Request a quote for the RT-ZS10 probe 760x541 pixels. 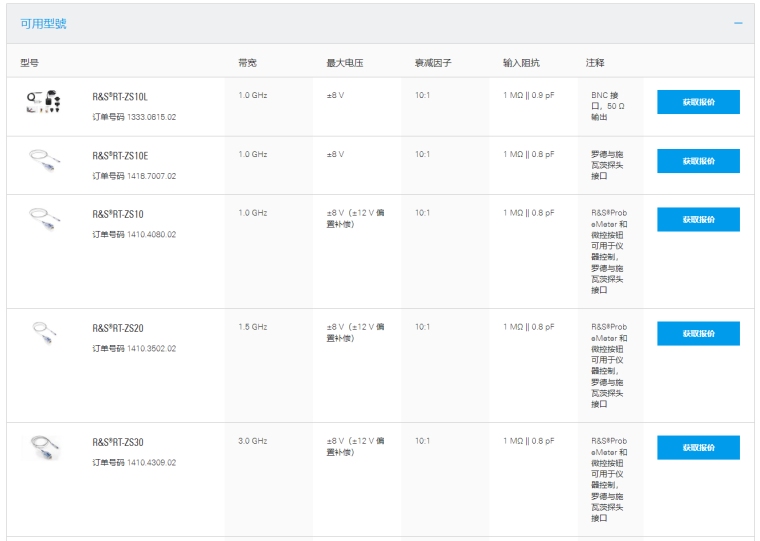coord(698,219)
